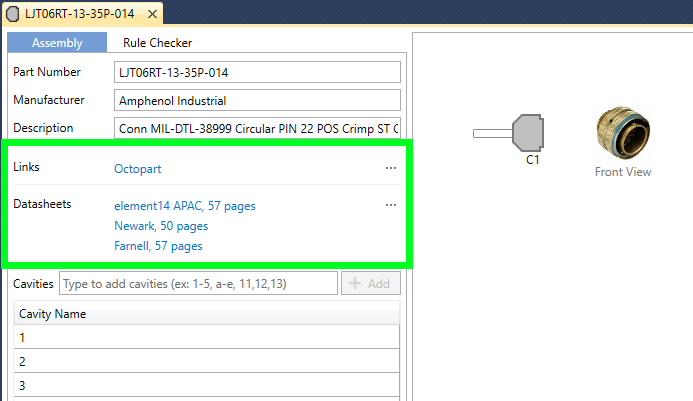Open the Newark 50 pages datasheet
Viewport: 693px width, 401px height.
[161, 226]
